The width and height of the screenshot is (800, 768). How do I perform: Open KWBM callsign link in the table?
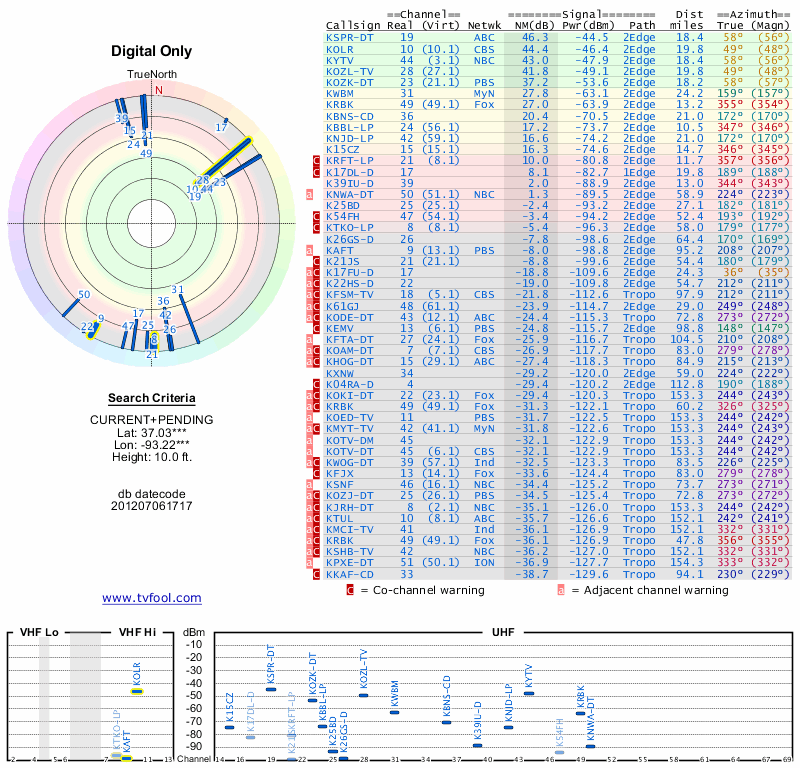[x=339, y=93]
